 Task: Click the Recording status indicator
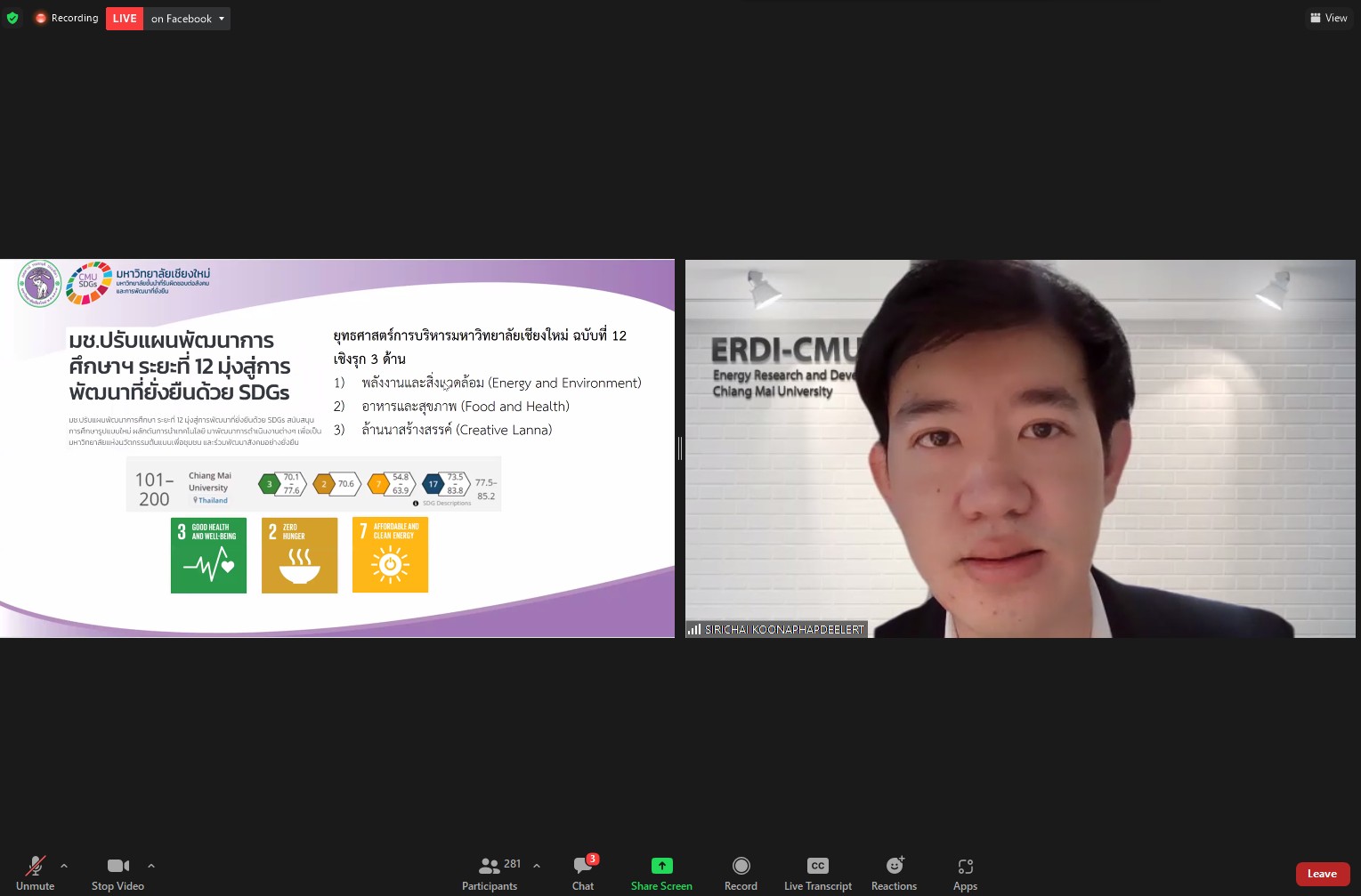(67, 18)
